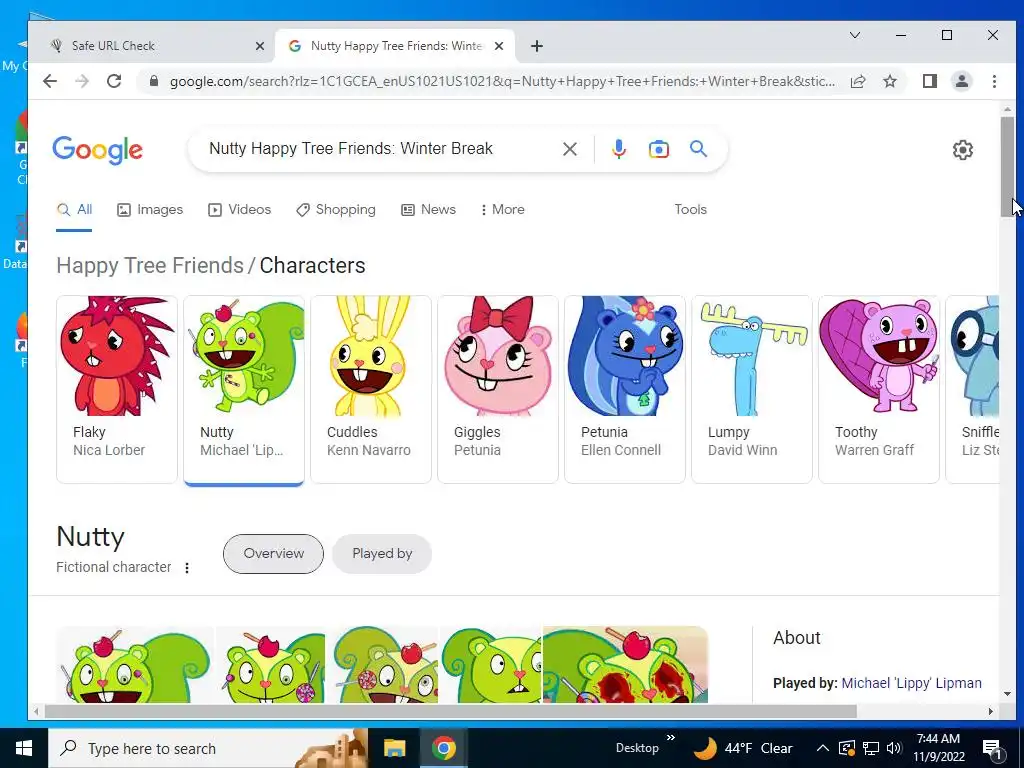Open the Chrome profile menu
Image resolution: width=1024 pixels, height=768 pixels.
[x=961, y=81]
